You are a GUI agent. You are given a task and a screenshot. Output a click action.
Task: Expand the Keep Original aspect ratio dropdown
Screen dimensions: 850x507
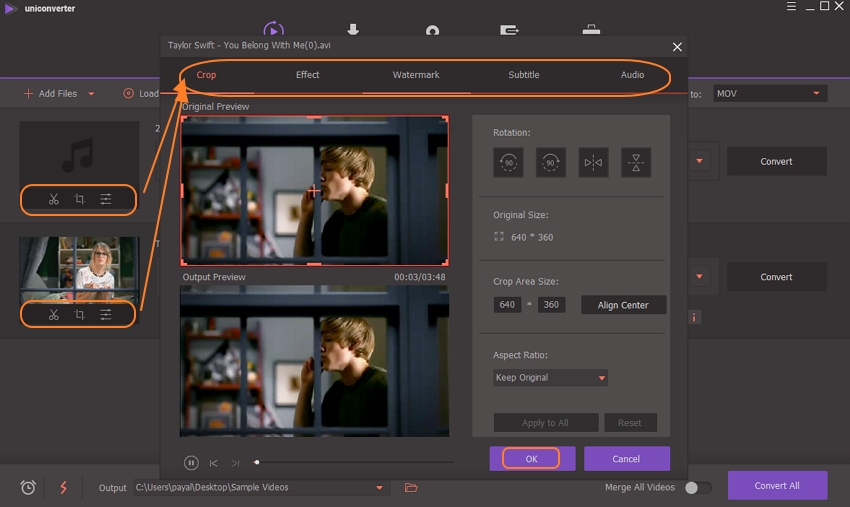tap(550, 378)
